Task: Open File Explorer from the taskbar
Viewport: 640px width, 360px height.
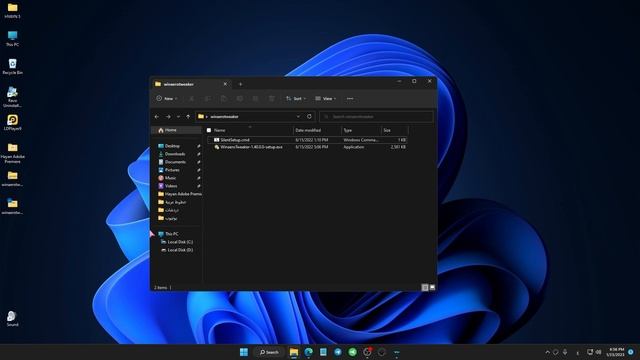Action: click(294, 352)
